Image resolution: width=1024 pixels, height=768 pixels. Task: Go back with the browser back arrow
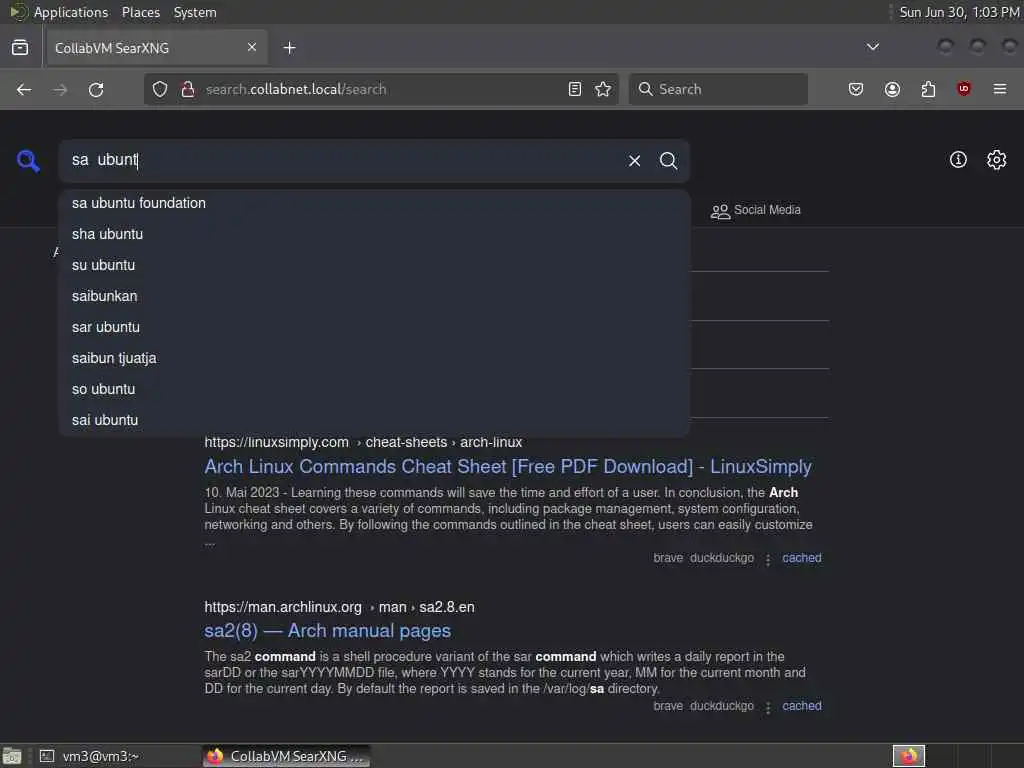click(24, 89)
